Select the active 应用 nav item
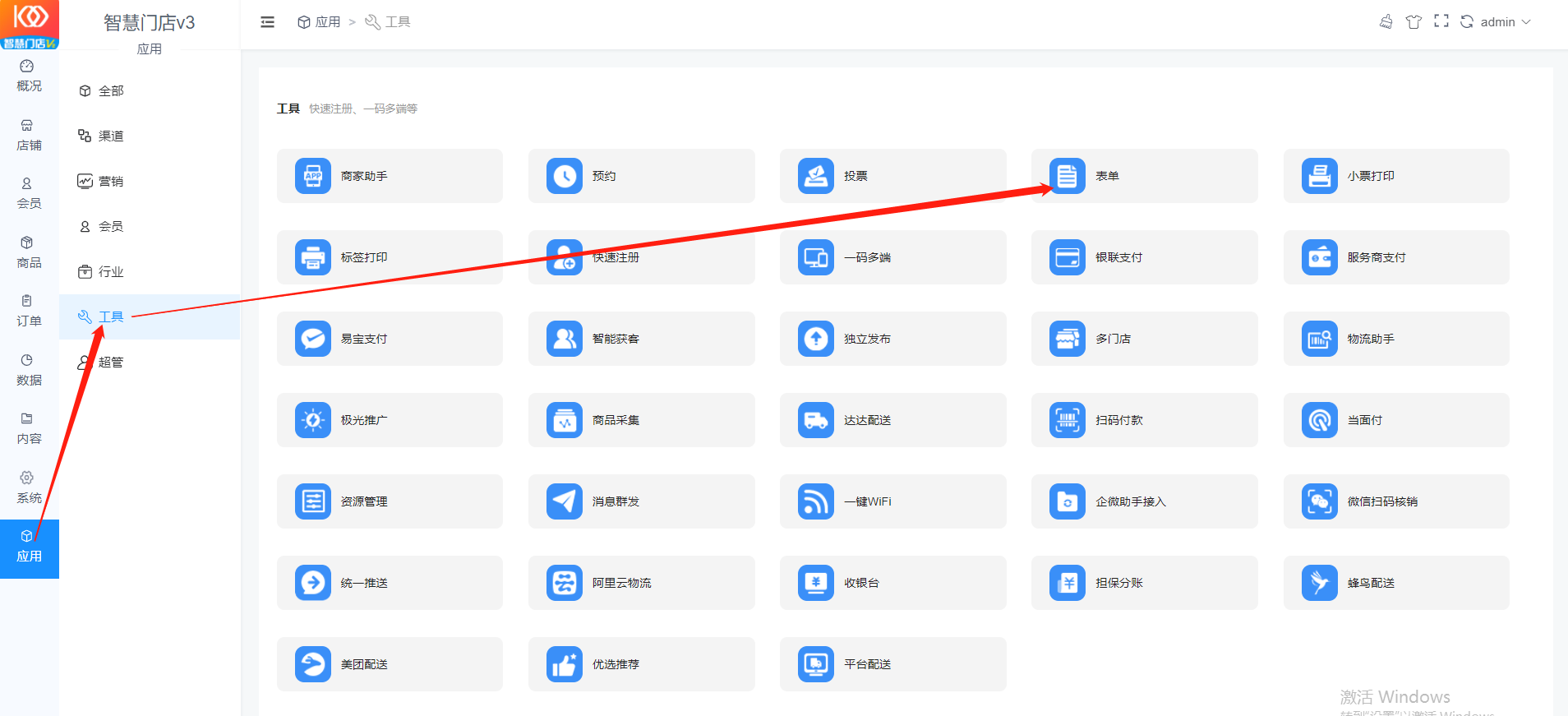This screenshot has width=1568, height=716. pyautogui.click(x=30, y=548)
